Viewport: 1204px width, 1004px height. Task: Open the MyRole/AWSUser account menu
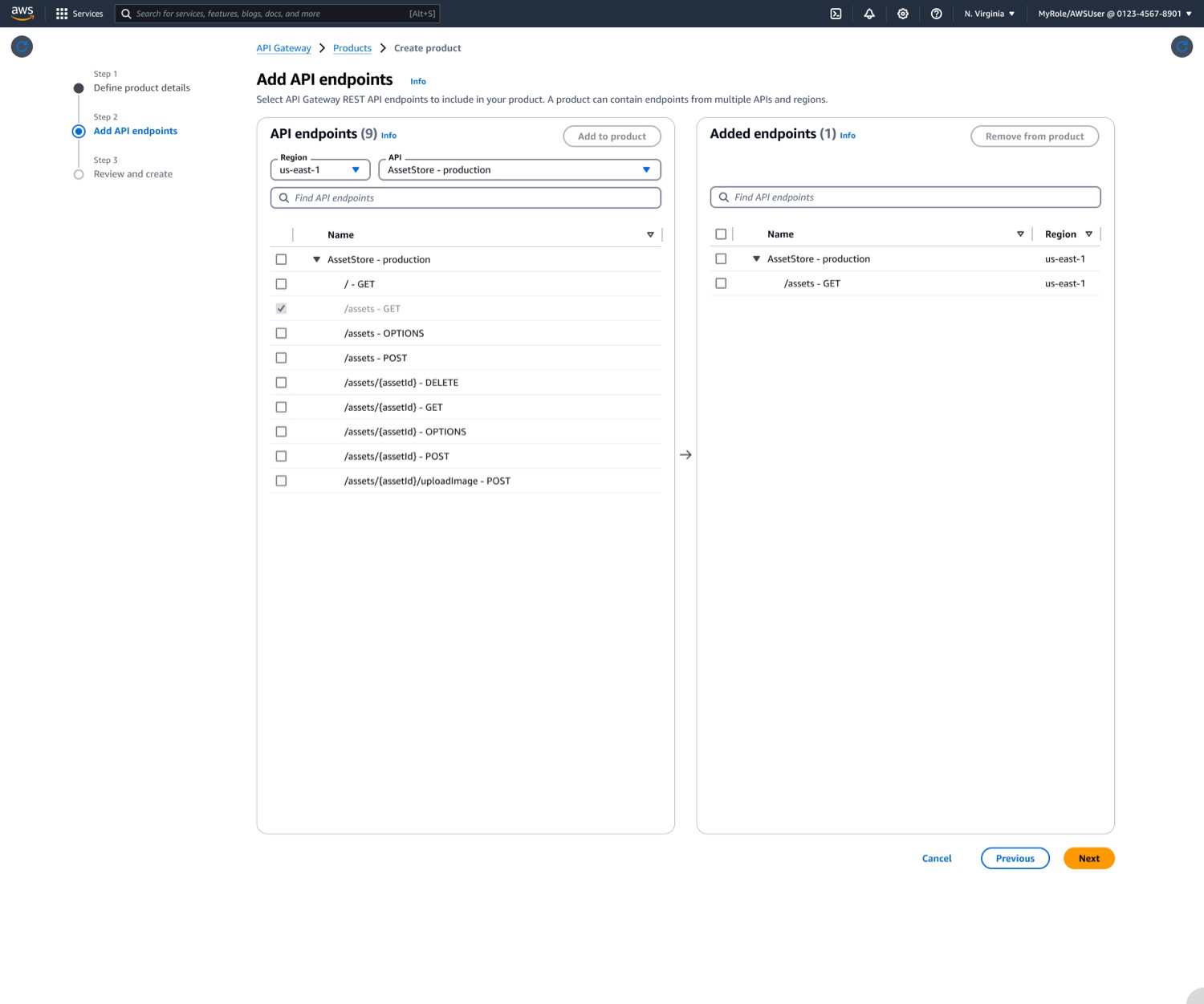point(1115,14)
